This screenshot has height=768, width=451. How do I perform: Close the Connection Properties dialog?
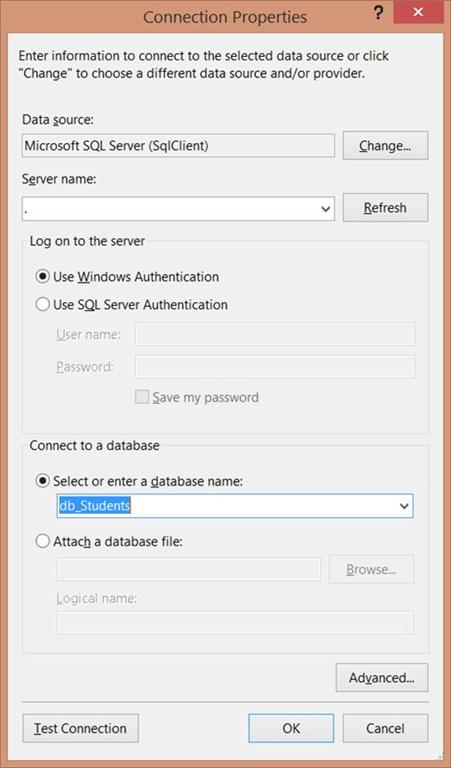pyautogui.click(x=418, y=12)
